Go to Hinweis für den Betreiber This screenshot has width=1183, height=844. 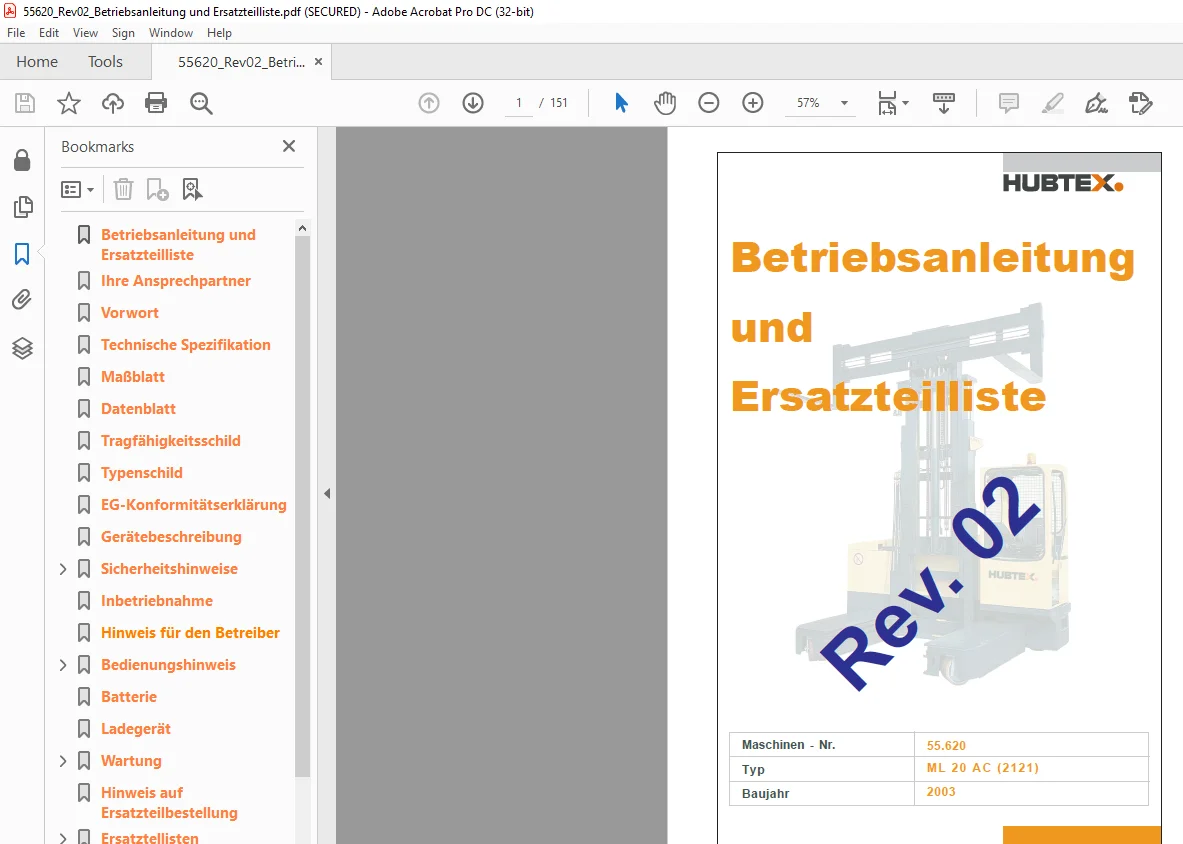[190, 633]
